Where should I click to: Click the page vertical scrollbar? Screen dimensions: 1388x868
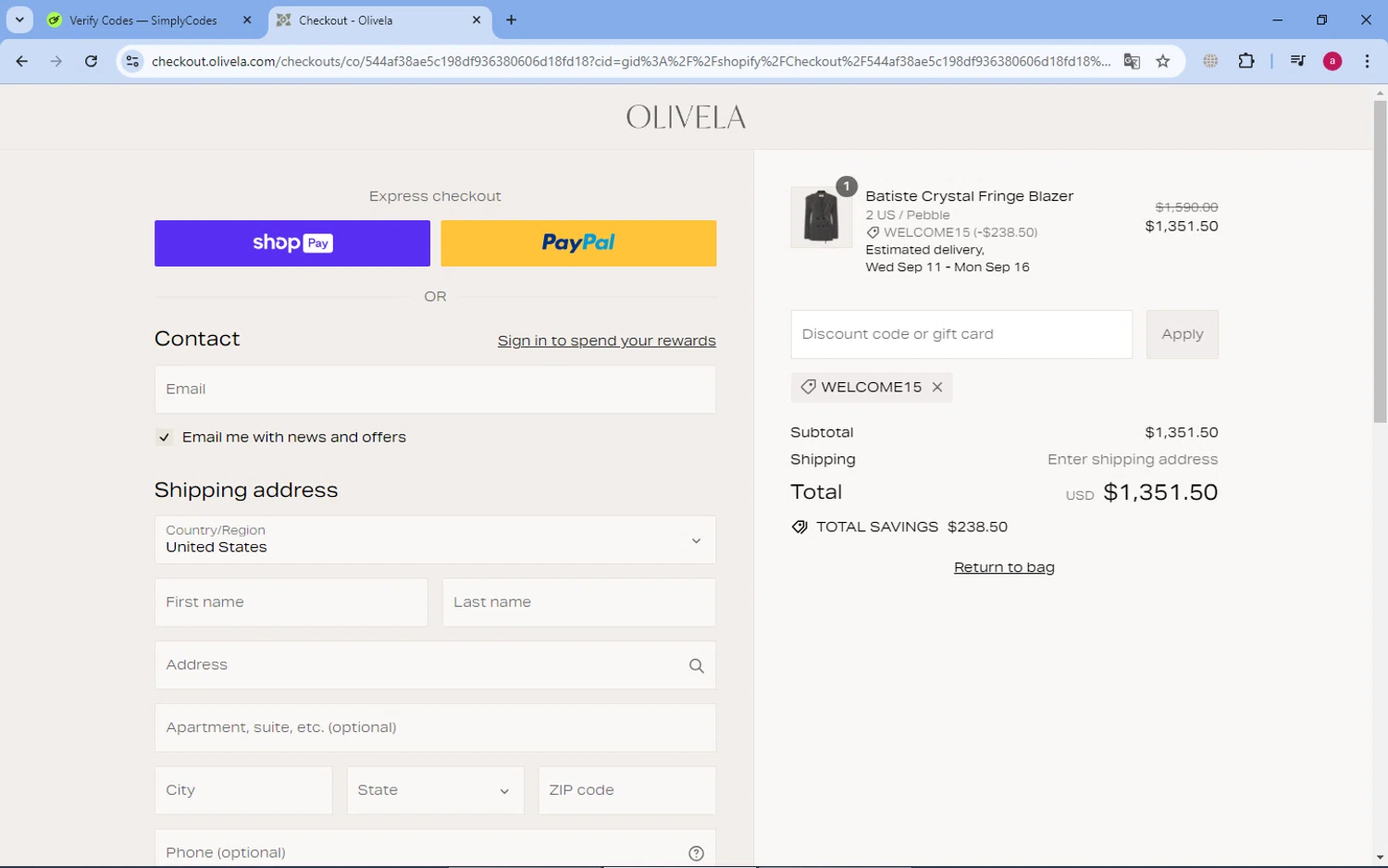coord(1380,262)
